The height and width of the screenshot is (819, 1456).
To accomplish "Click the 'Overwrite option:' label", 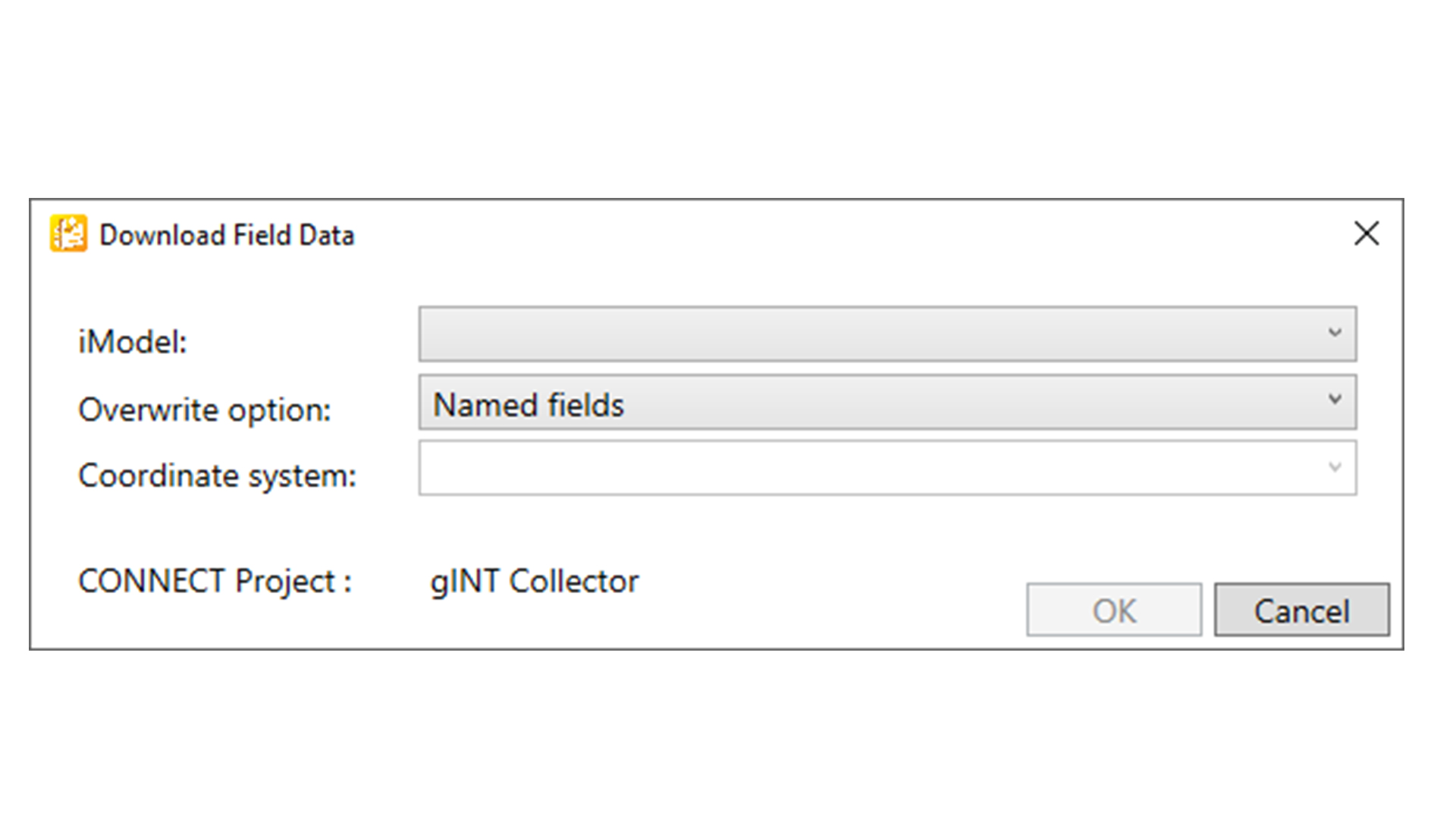I will (205, 410).
